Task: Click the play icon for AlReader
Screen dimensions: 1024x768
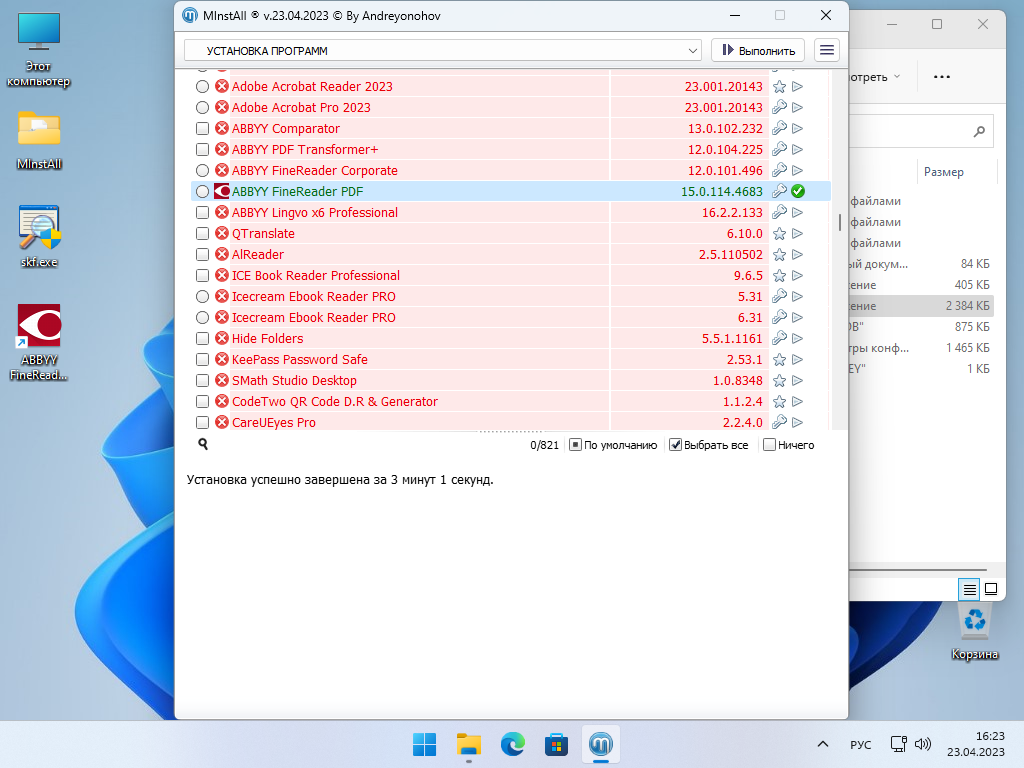Action: 797,255
